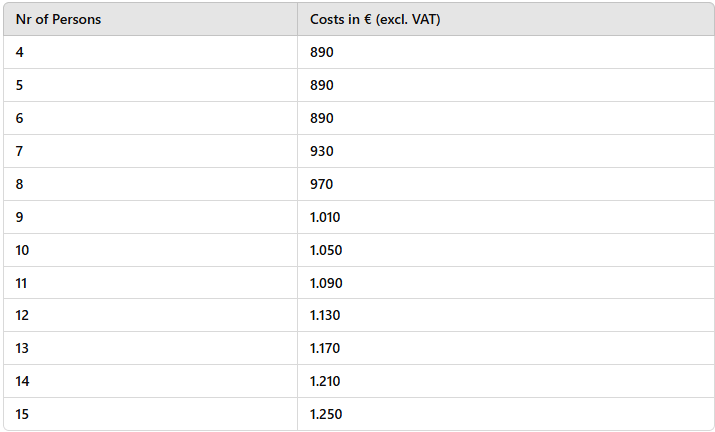The width and height of the screenshot is (715, 432).
Task: Click the cell showing 7 persons
Action: click(x=150, y=151)
